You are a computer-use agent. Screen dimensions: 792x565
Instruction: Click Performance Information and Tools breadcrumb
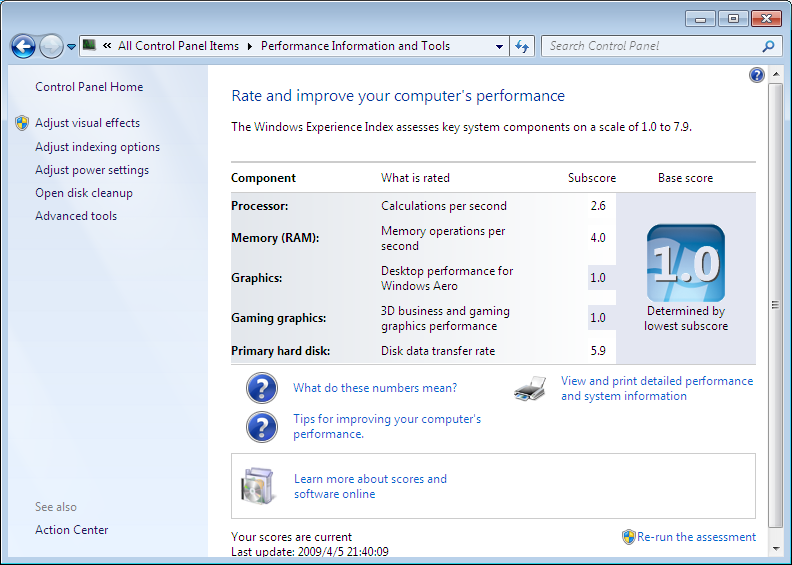click(355, 46)
